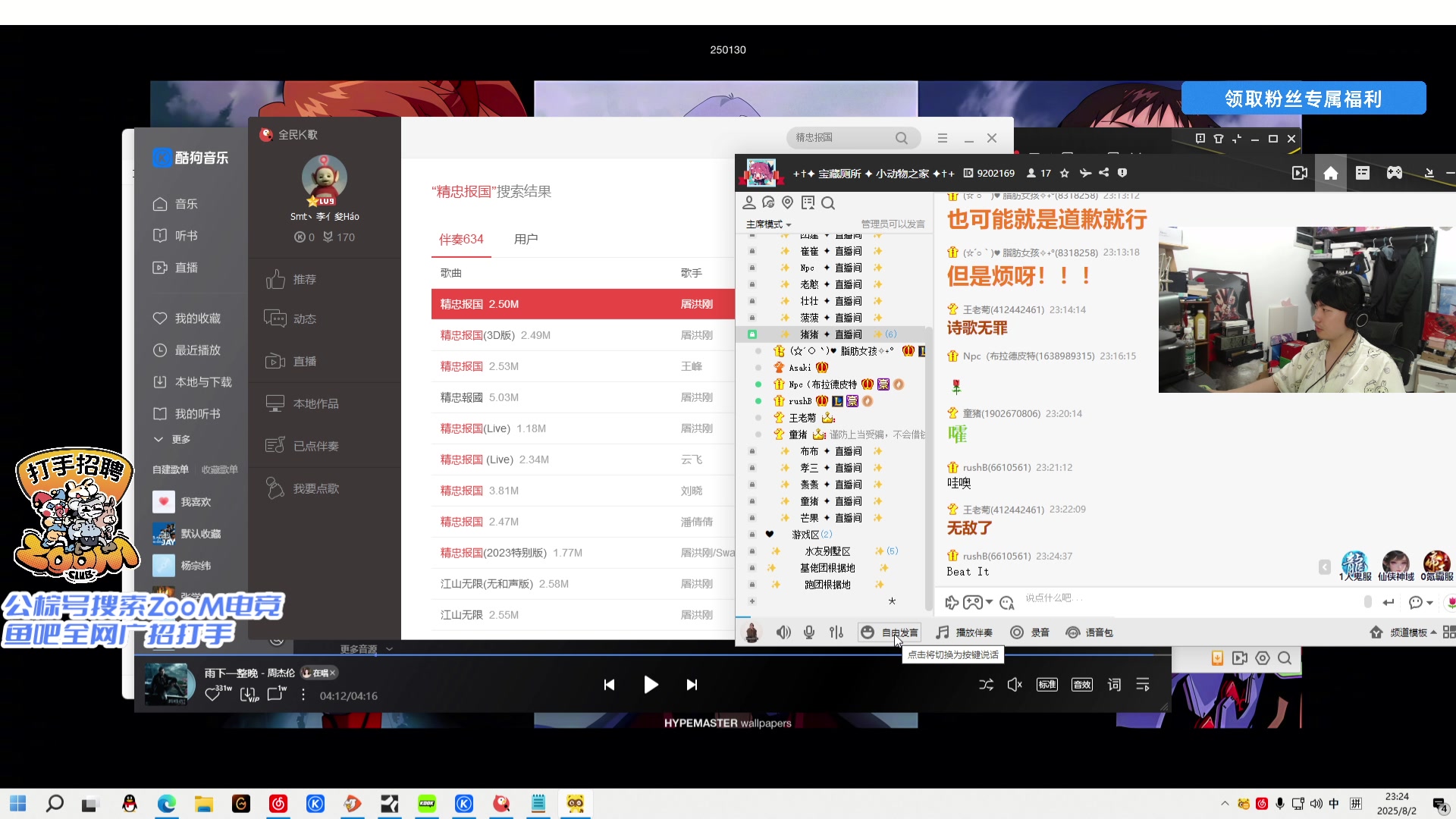
Task: Open the hamburger menu in K歌 window
Action: (x=943, y=138)
